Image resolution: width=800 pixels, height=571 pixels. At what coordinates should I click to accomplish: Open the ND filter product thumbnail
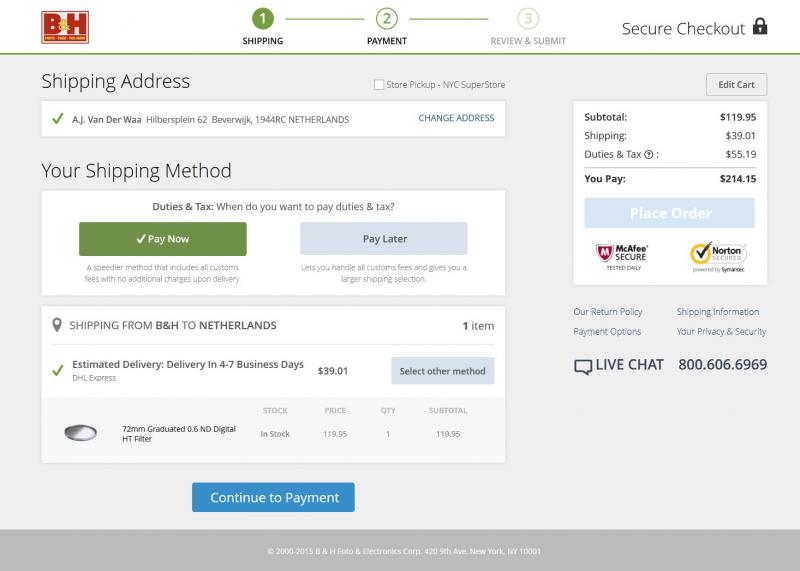pyautogui.click(x=81, y=433)
